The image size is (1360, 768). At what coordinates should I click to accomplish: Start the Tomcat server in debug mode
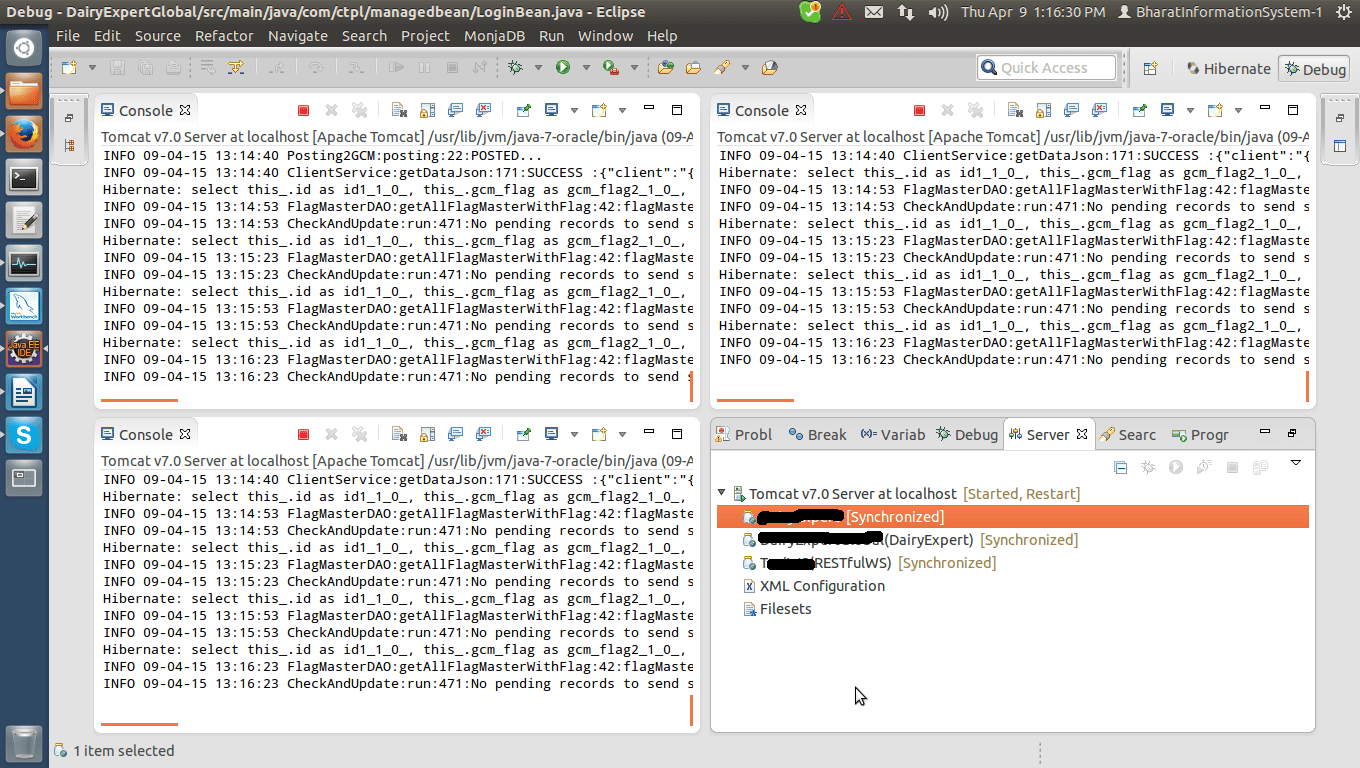click(x=1148, y=467)
